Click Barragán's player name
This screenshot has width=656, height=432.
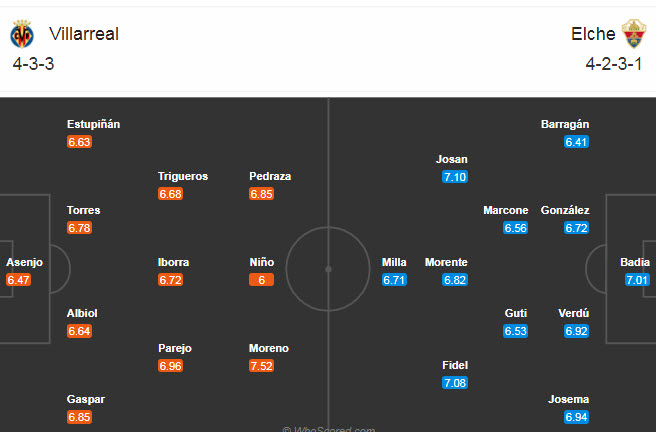coord(565,124)
